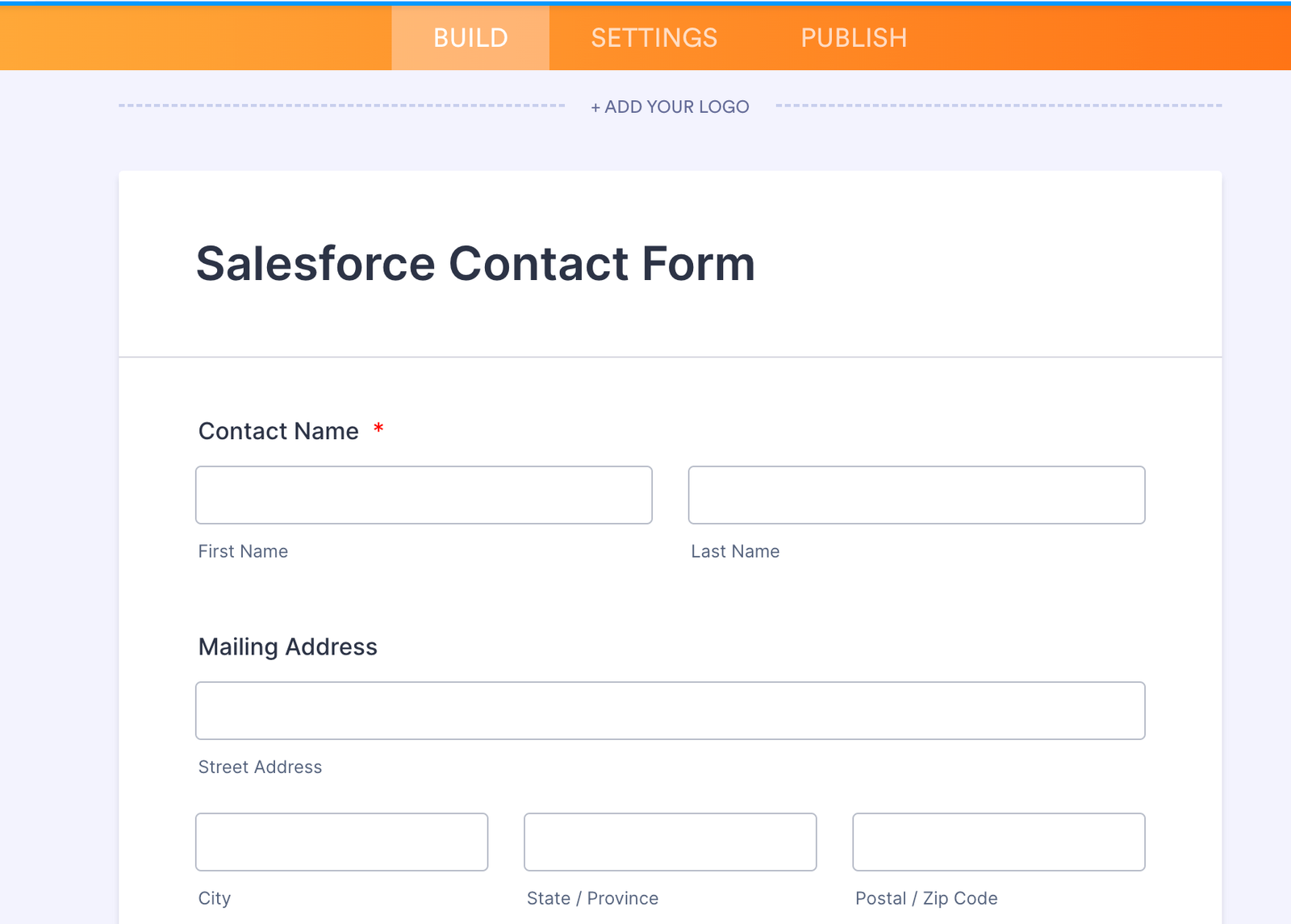This screenshot has height=924, width=1291.
Task: Click the + ADD YOUR LOGO link
Action: 670,107
